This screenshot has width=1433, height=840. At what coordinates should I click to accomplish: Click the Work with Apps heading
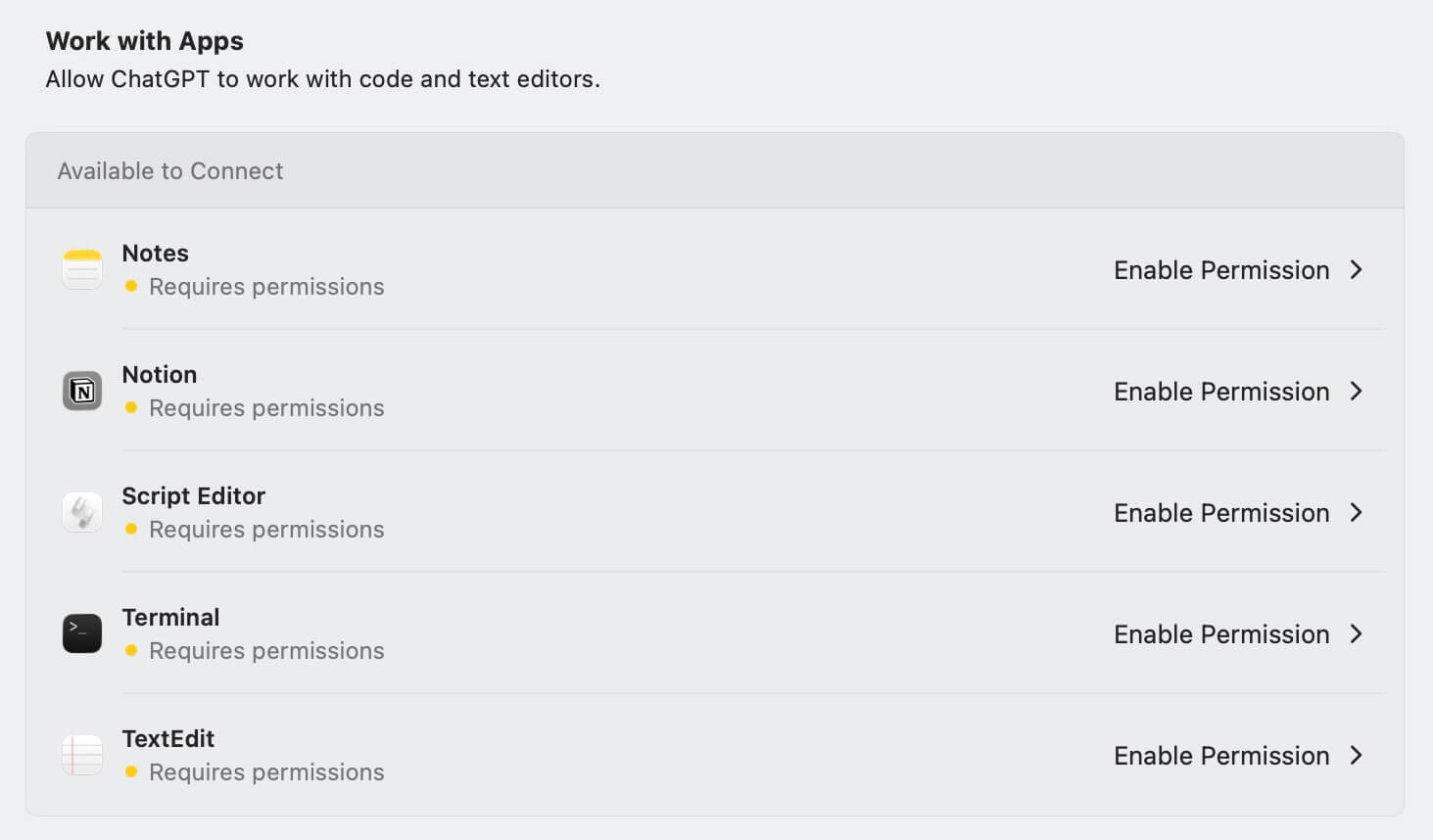coord(145,41)
